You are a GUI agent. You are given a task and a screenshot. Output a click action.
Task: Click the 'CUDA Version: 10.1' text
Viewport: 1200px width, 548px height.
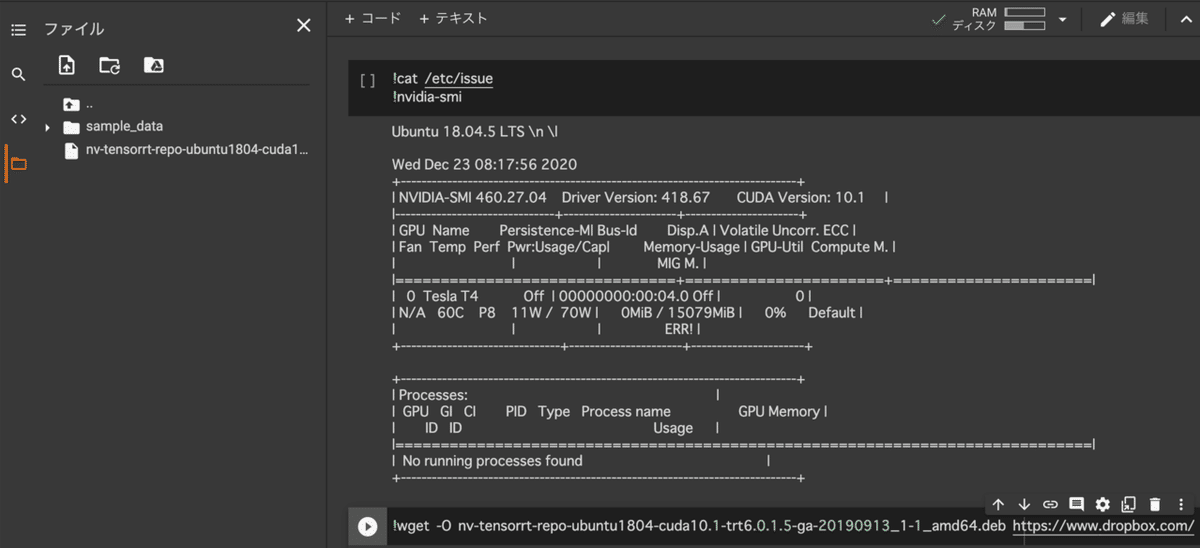point(800,197)
